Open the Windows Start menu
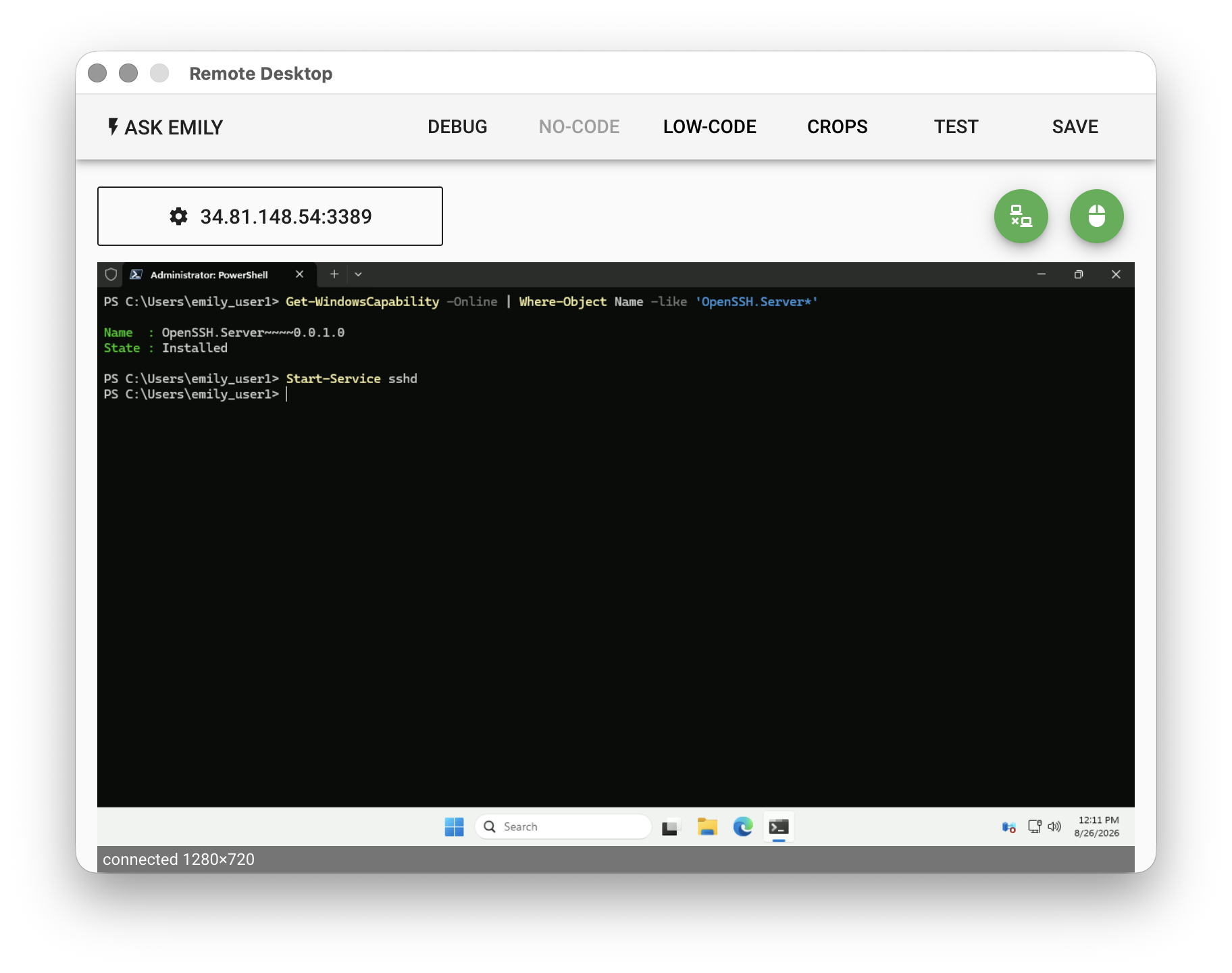The height and width of the screenshot is (973, 1232). tap(454, 826)
